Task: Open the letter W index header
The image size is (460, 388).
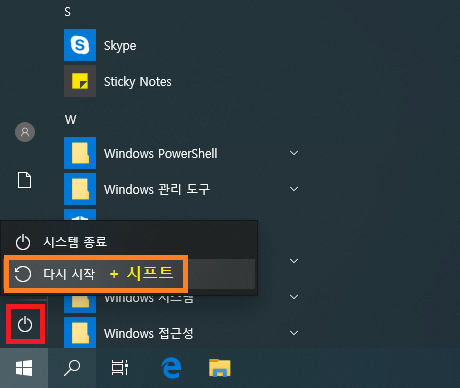Action: point(71,119)
